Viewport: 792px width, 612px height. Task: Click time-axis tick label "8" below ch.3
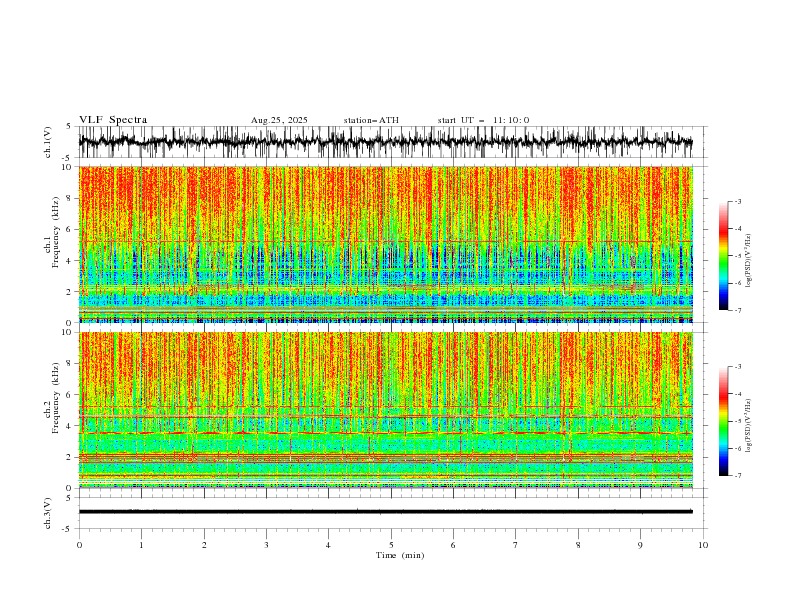pyautogui.click(x=578, y=545)
